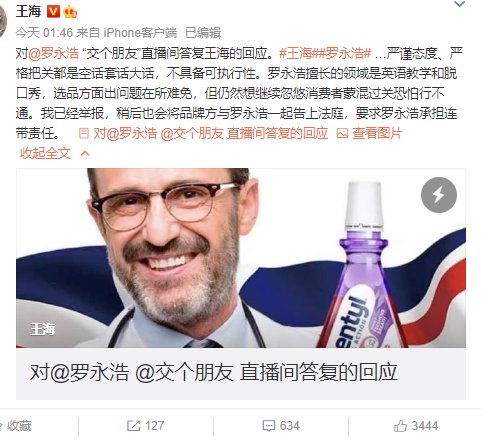Click the crown membership icon
Screen dimensions: 482x442
tap(70, 12)
